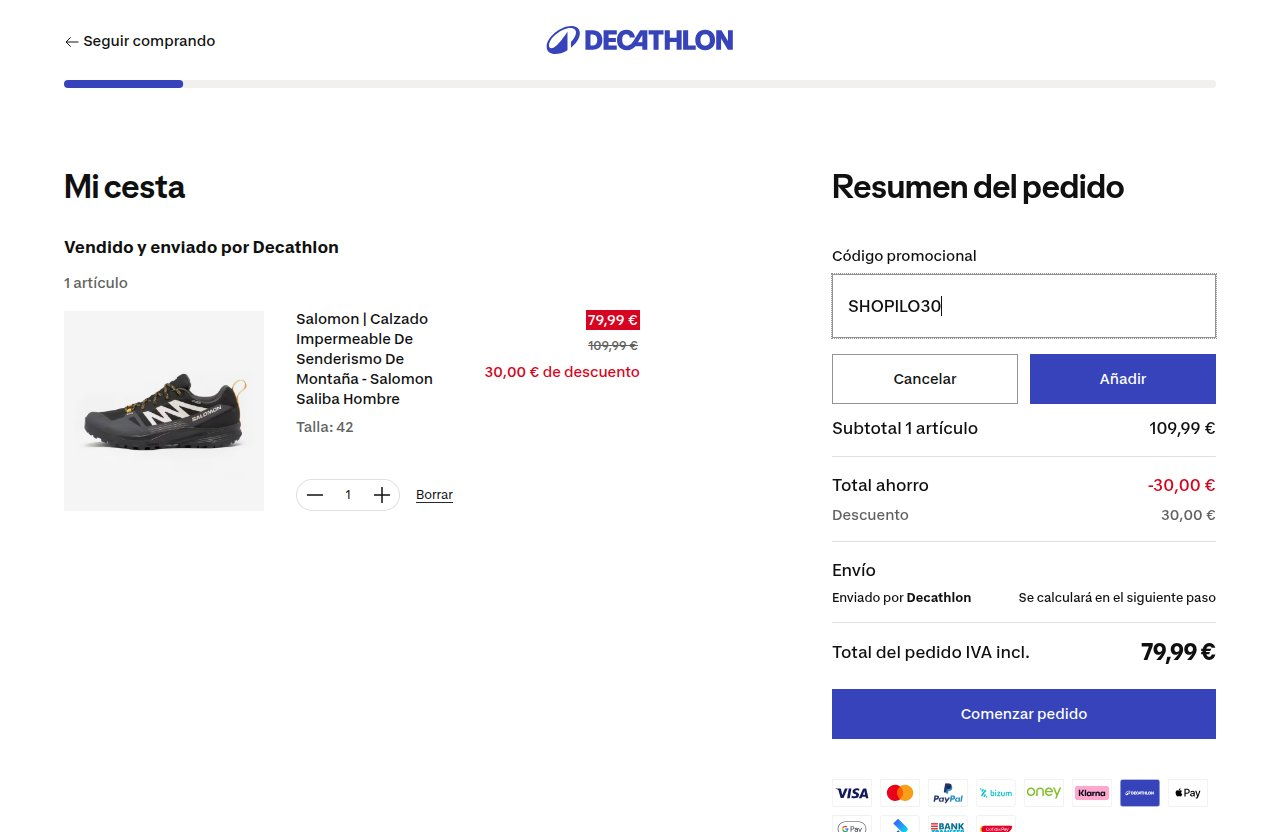Click the Bizum payment icon
Image resolution: width=1280 pixels, height=832 pixels.
pos(996,793)
